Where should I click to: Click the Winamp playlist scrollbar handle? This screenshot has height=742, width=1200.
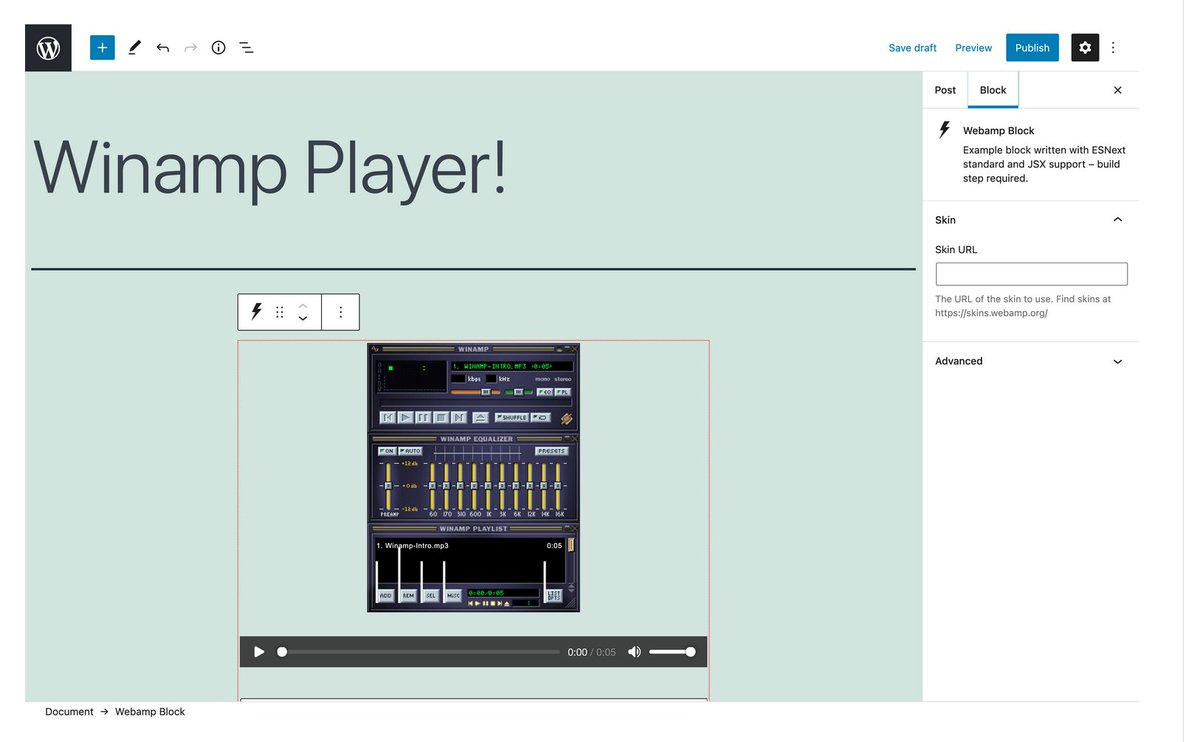[571, 545]
